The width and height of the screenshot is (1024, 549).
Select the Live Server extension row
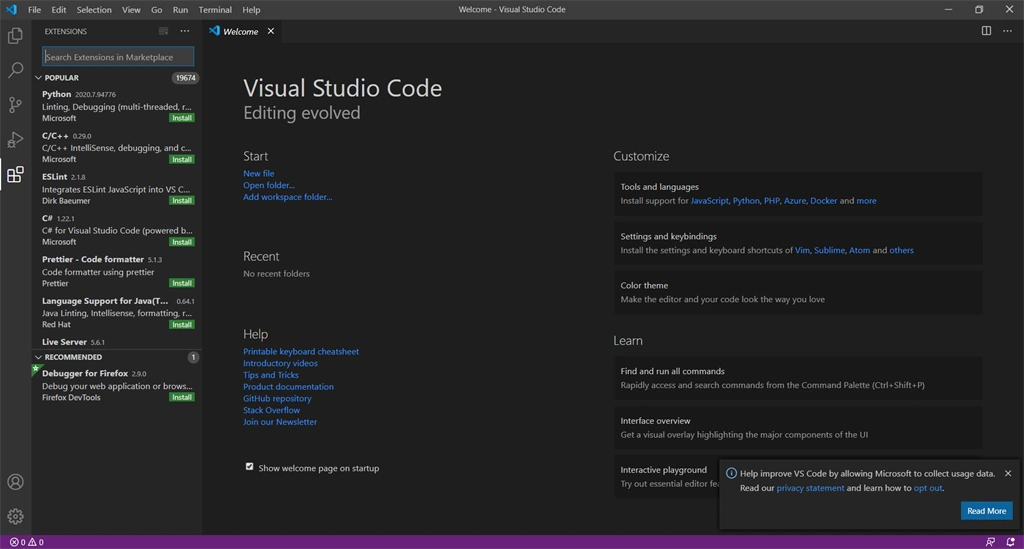[117, 341]
